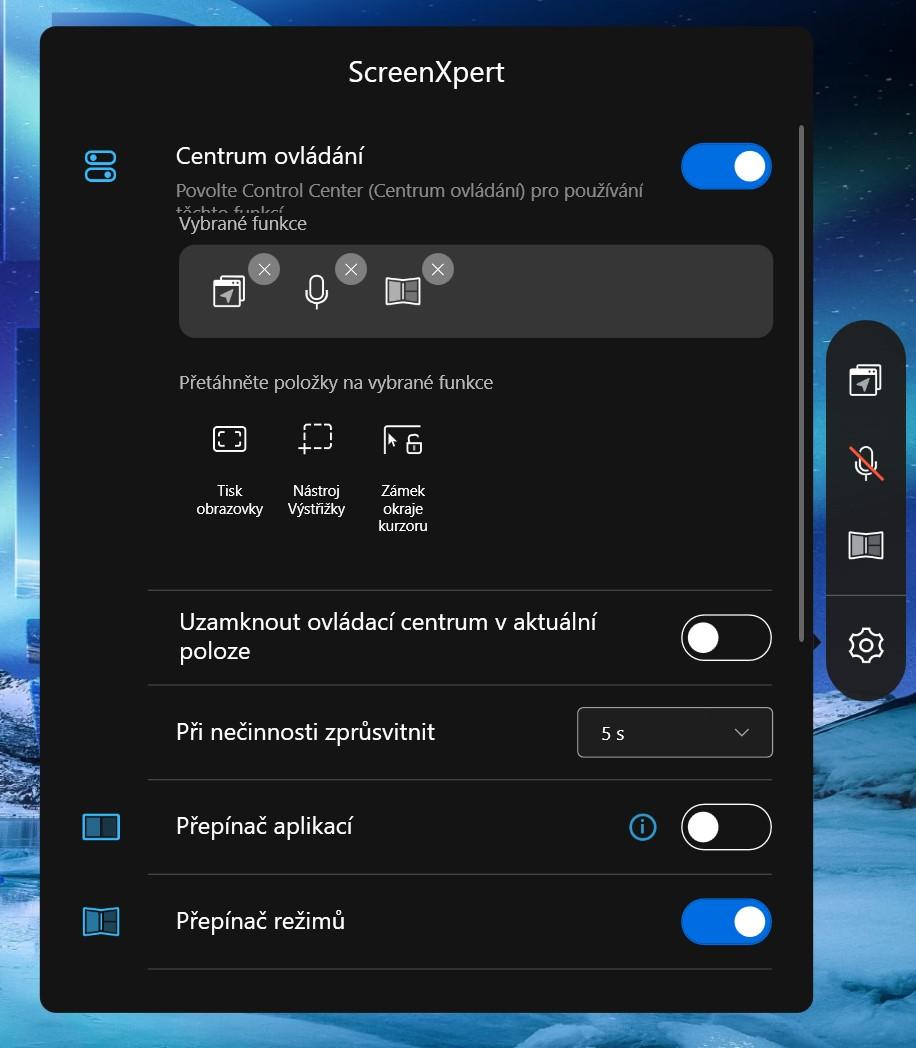Click the Přepínač režimů label

tap(261, 921)
